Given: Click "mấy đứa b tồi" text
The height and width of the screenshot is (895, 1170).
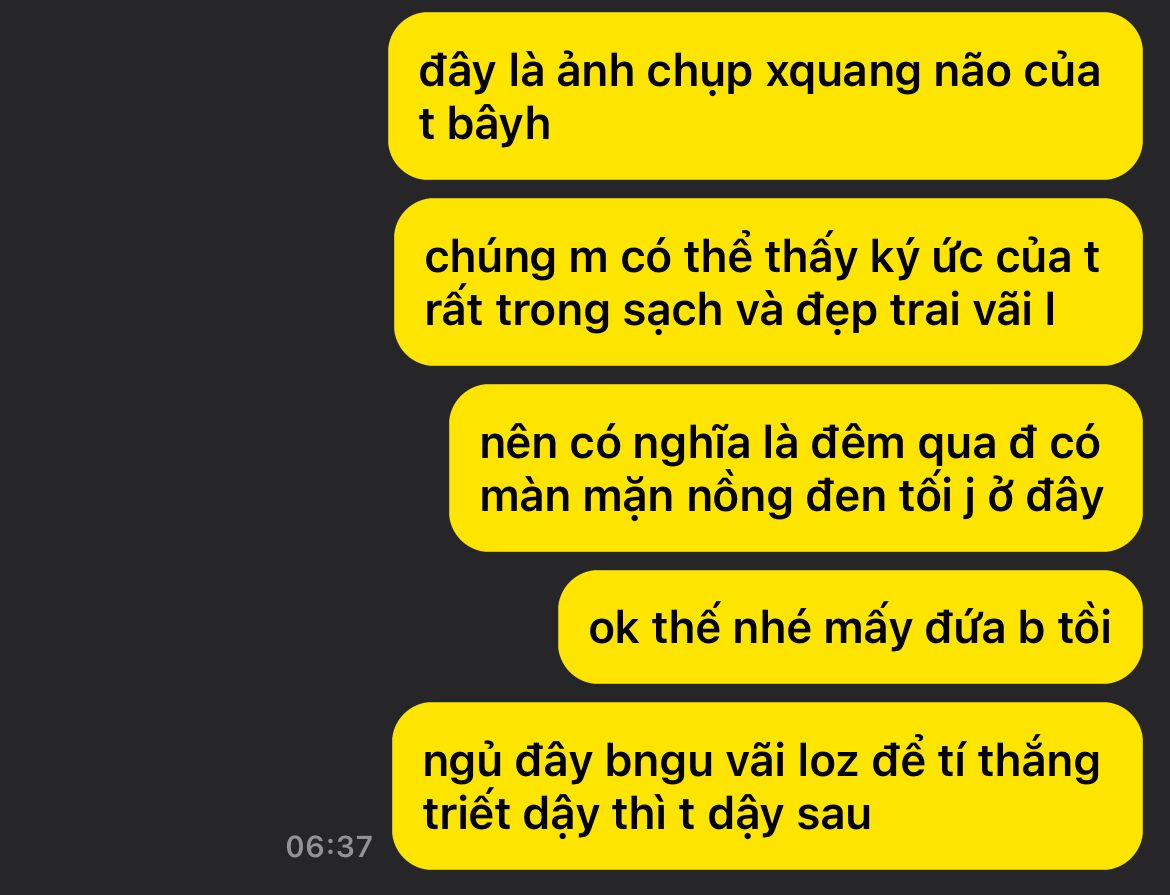Looking at the screenshot, I should 968,627.
